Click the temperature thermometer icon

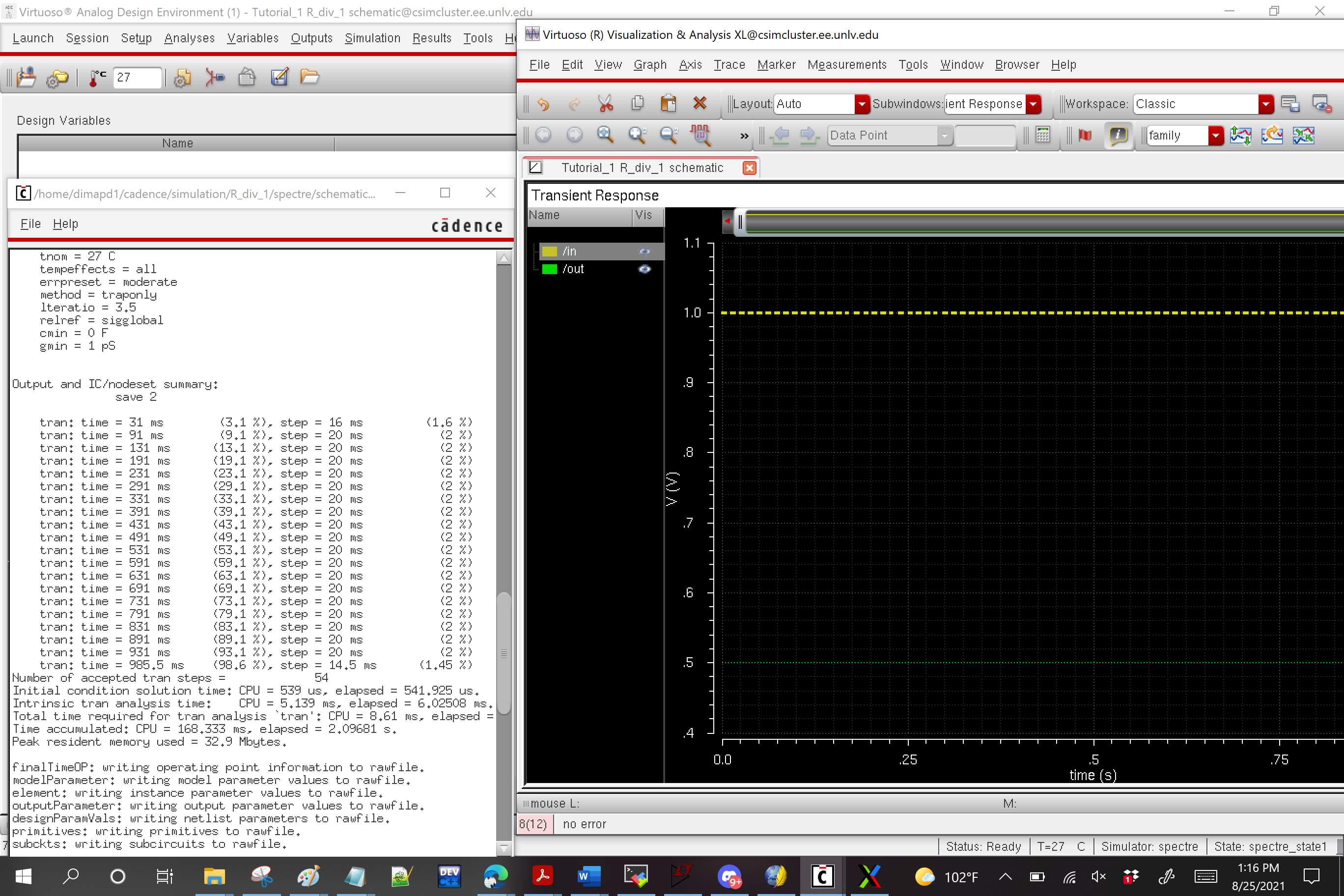click(97, 77)
